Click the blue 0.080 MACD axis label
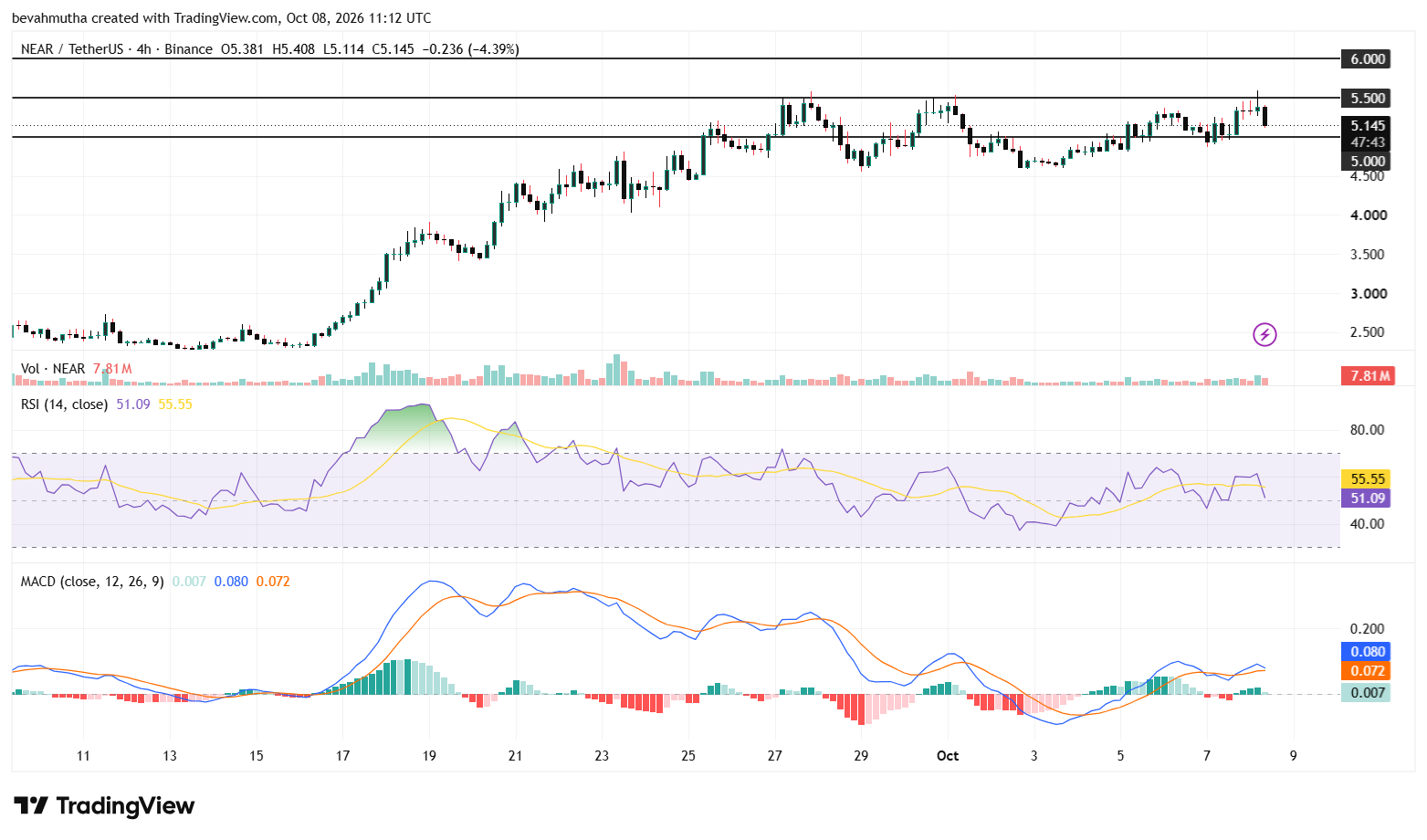The height and width of the screenshot is (840, 1427). point(1368,652)
